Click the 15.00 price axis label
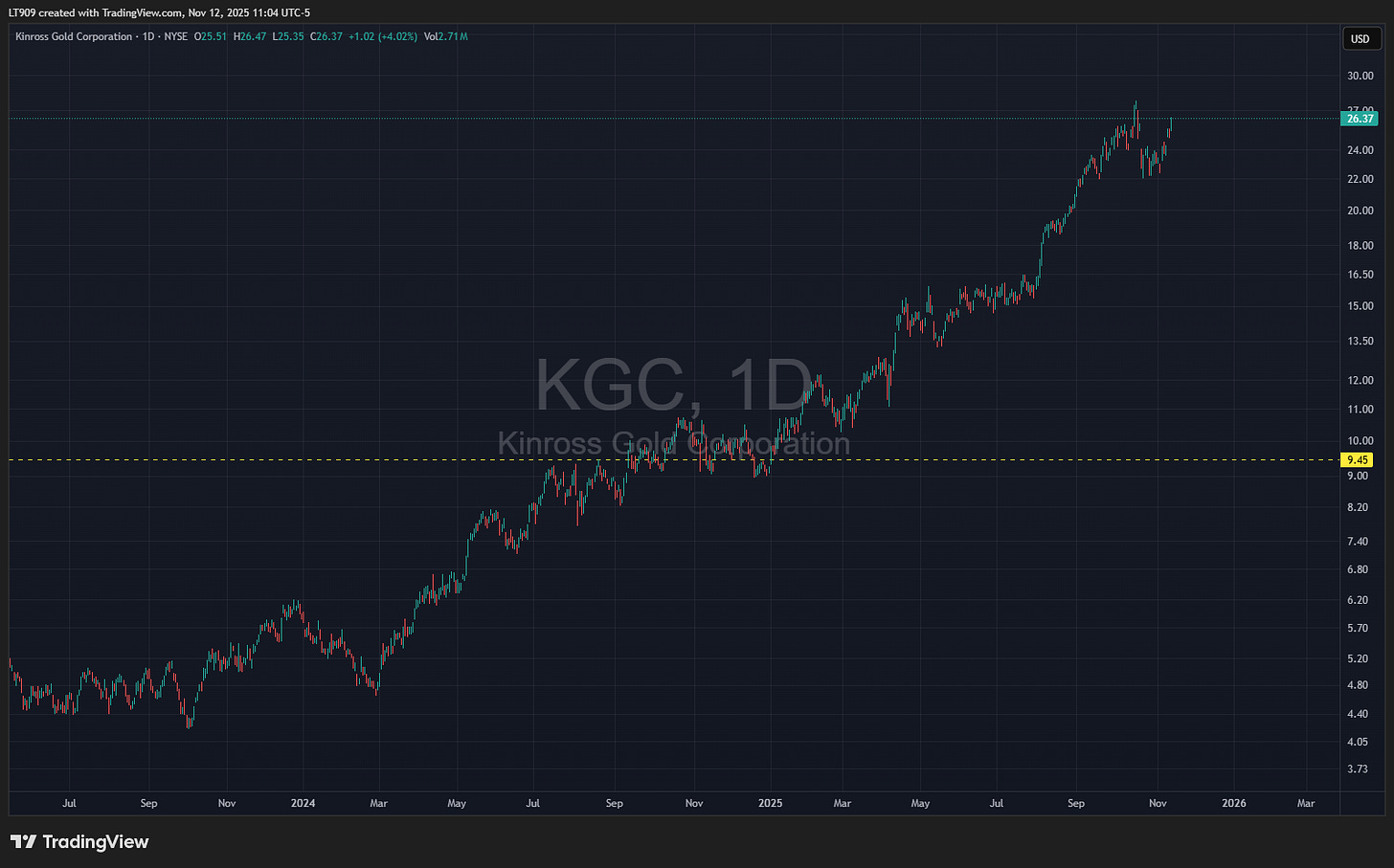Image resolution: width=1394 pixels, height=868 pixels. pos(1360,306)
